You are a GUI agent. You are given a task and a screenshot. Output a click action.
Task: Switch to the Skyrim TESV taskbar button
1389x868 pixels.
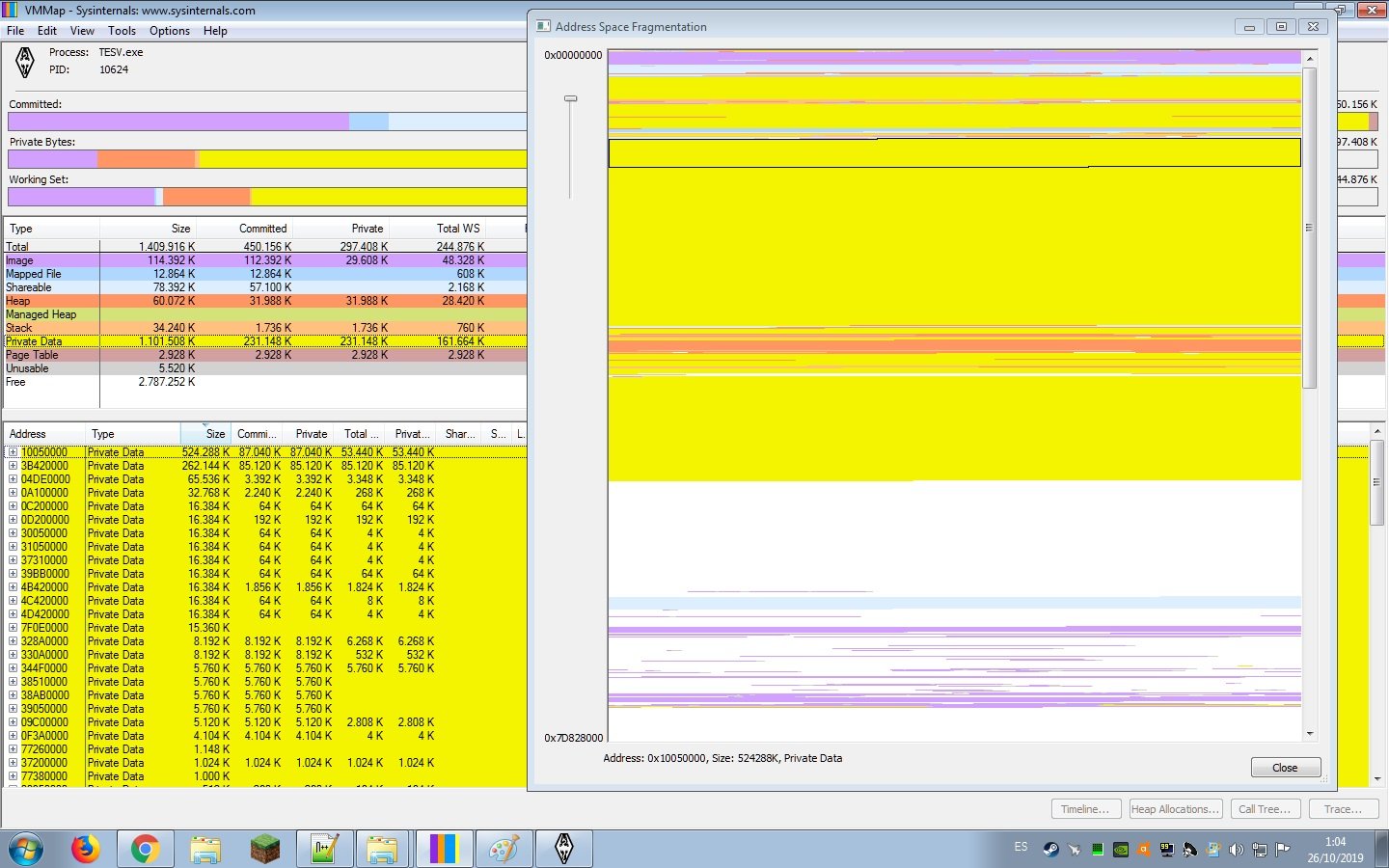coord(564,849)
